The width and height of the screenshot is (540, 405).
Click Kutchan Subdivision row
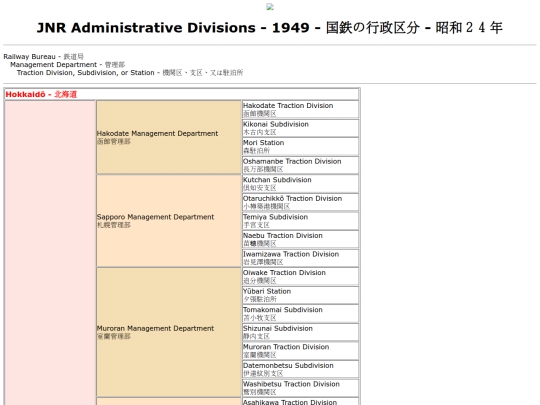click(x=300, y=184)
